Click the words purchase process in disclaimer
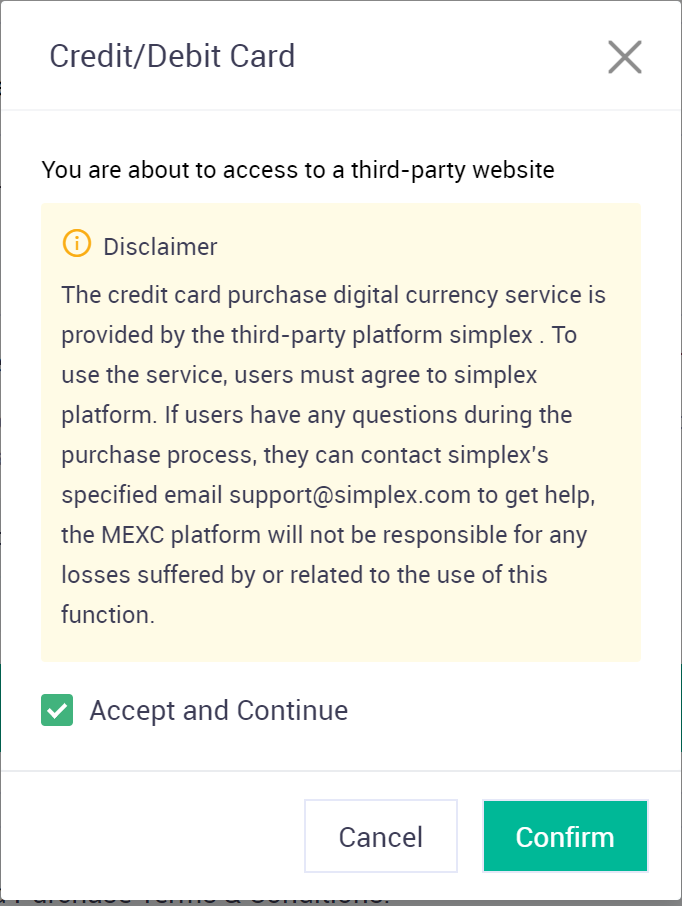This screenshot has height=906, width=682. pyautogui.click(x=159, y=455)
